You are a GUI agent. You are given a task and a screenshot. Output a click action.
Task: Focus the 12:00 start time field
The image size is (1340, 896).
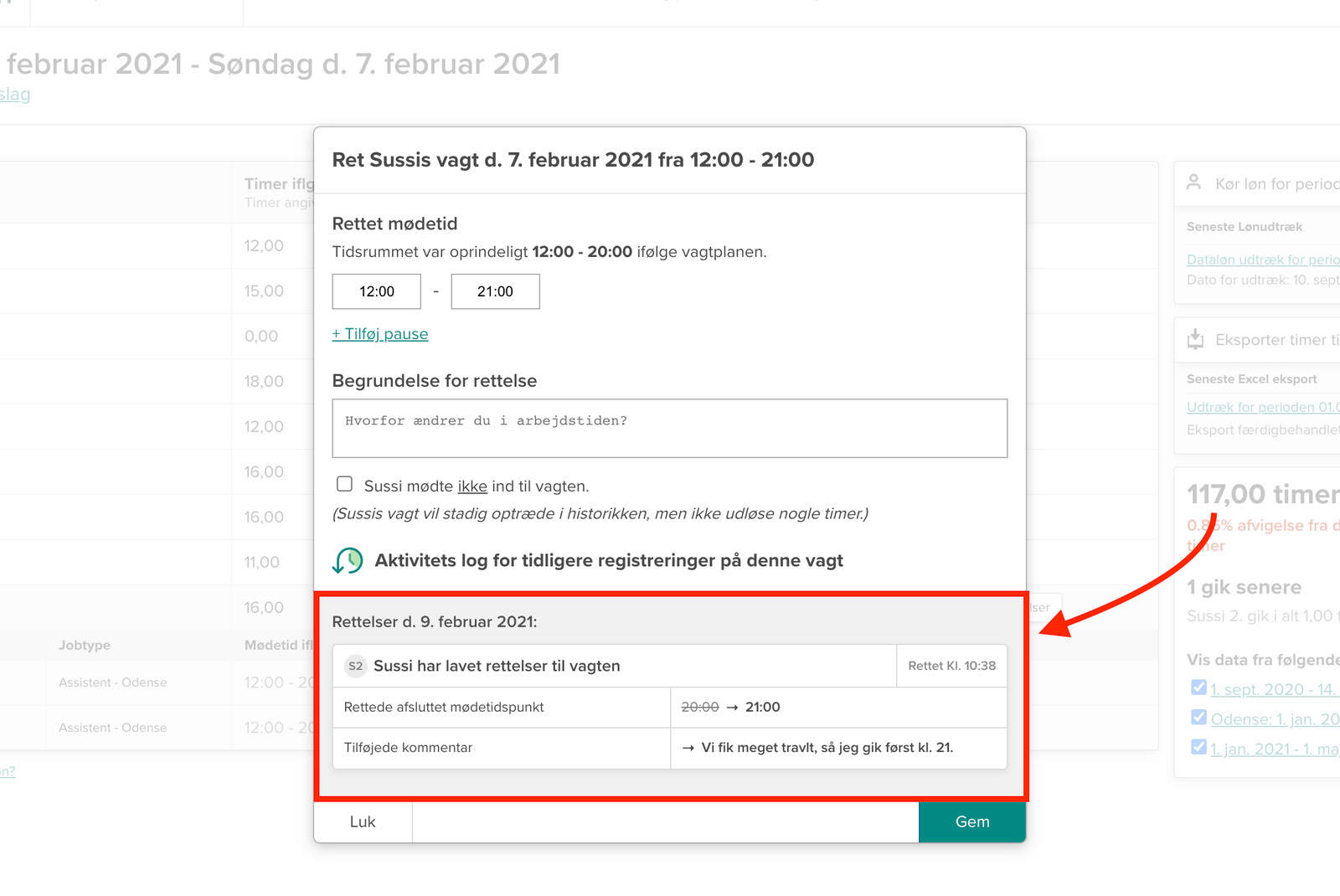pyautogui.click(x=377, y=291)
